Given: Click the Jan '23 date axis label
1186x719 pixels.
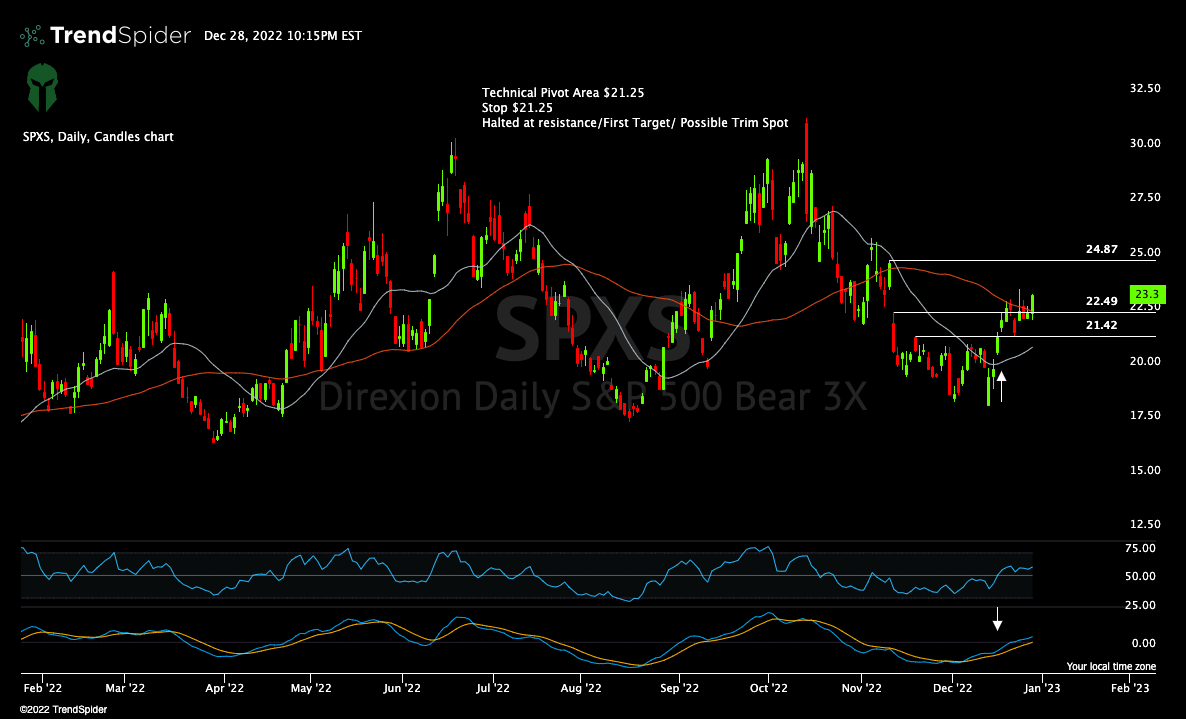Looking at the screenshot, I should 1042,688.
